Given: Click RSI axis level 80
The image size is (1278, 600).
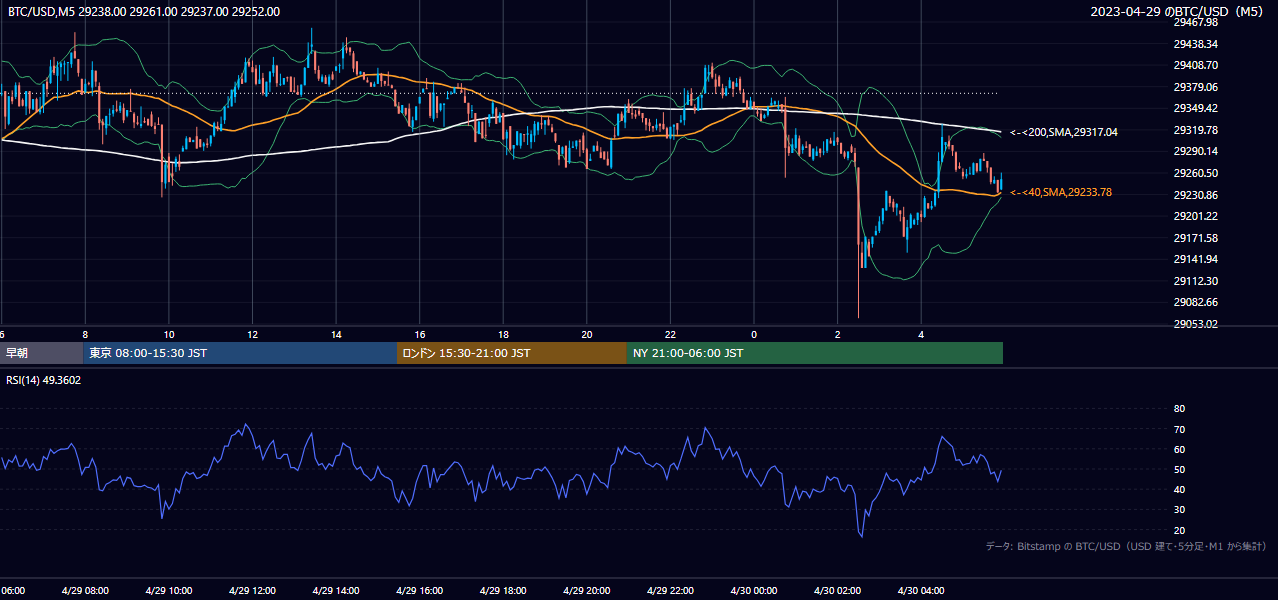Looking at the screenshot, I should [x=1179, y=409].
